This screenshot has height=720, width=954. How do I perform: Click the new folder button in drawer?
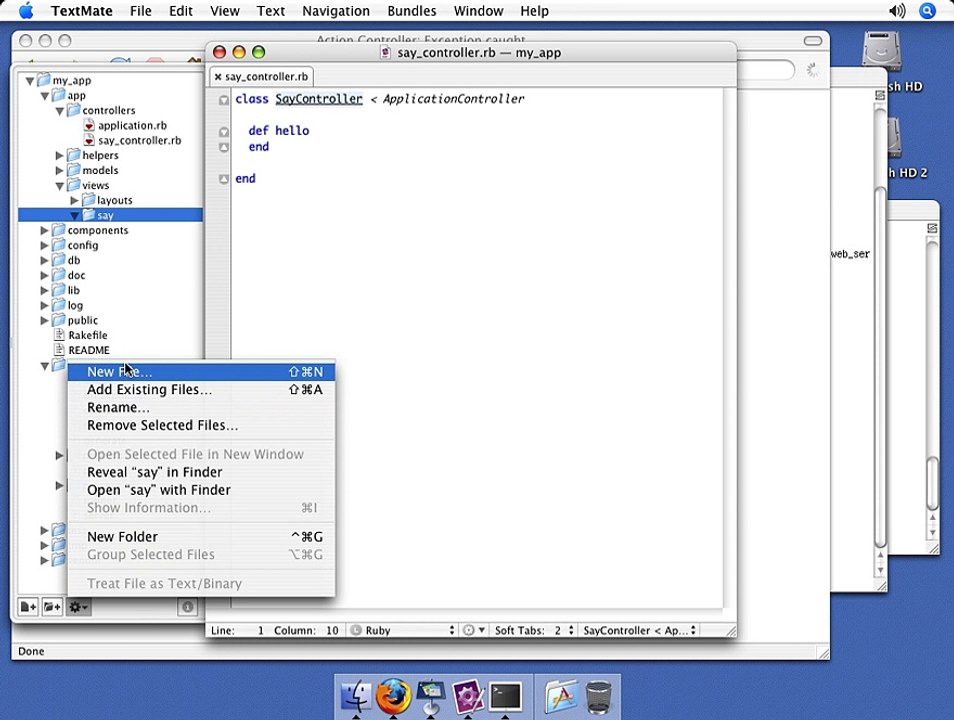[x=52, y=606]
